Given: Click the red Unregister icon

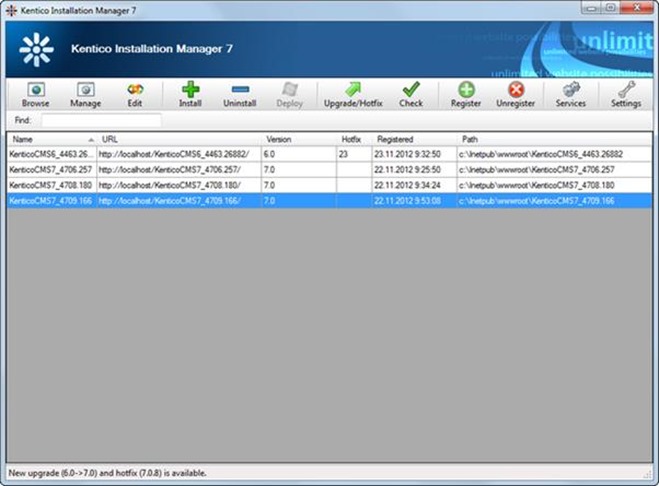Looking at the screenshot, I should click(x=516, y=90).
